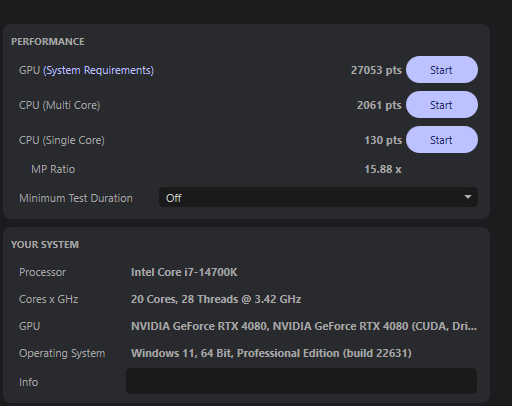Select the 15.88 x MP Ratio value
This screenshot has height=406, width=512.
(x=383, y=169)
